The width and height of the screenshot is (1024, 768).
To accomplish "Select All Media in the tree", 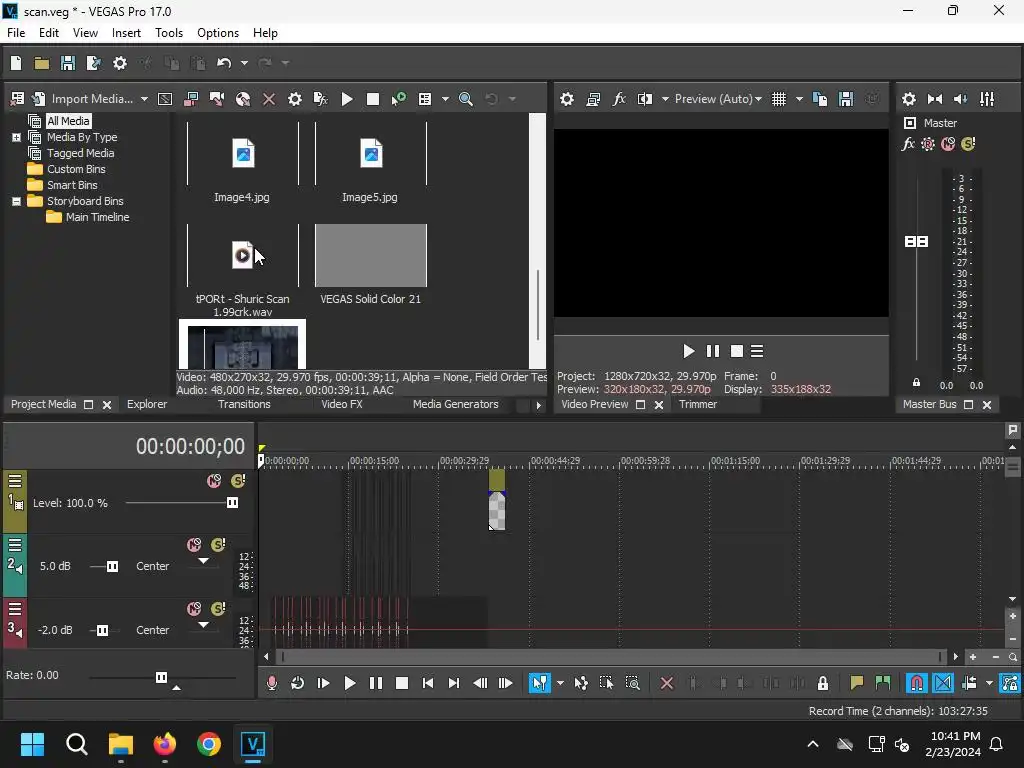I will (68, 121).
